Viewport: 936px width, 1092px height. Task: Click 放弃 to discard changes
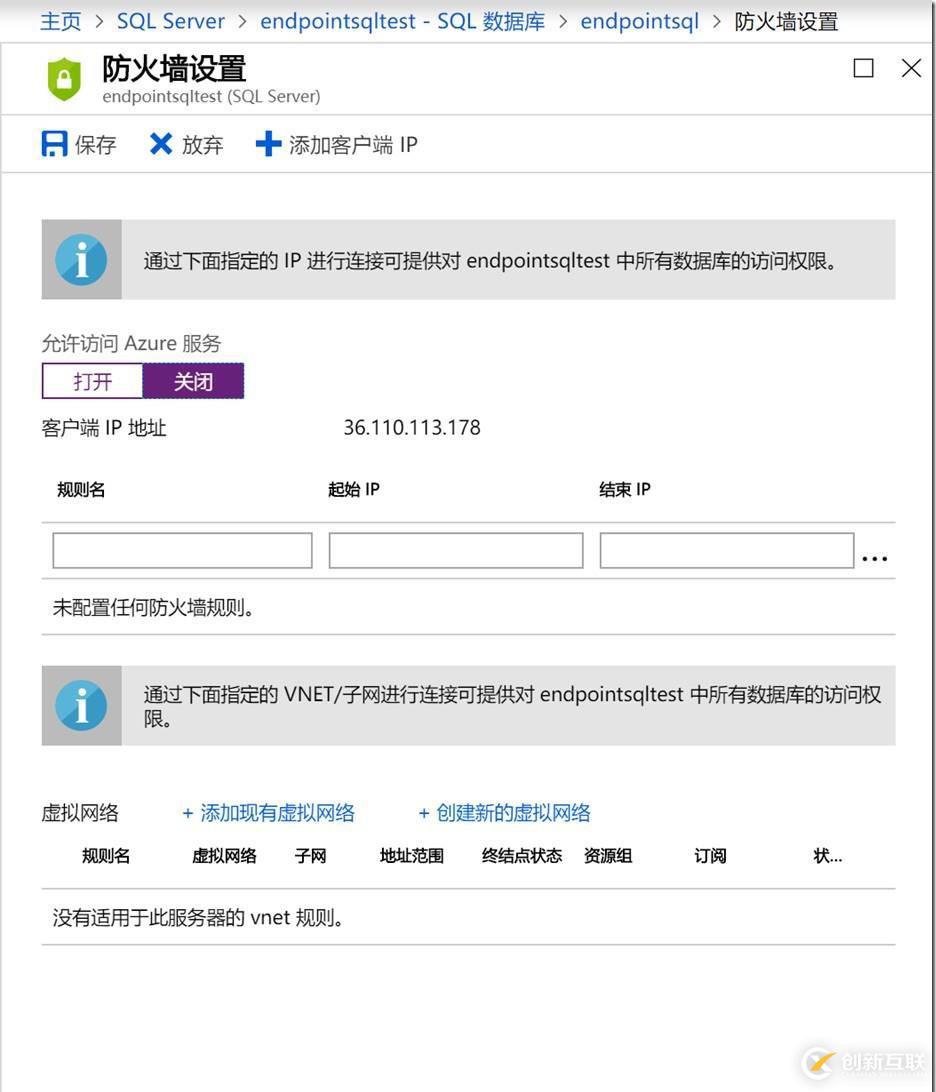click(203, 145)
